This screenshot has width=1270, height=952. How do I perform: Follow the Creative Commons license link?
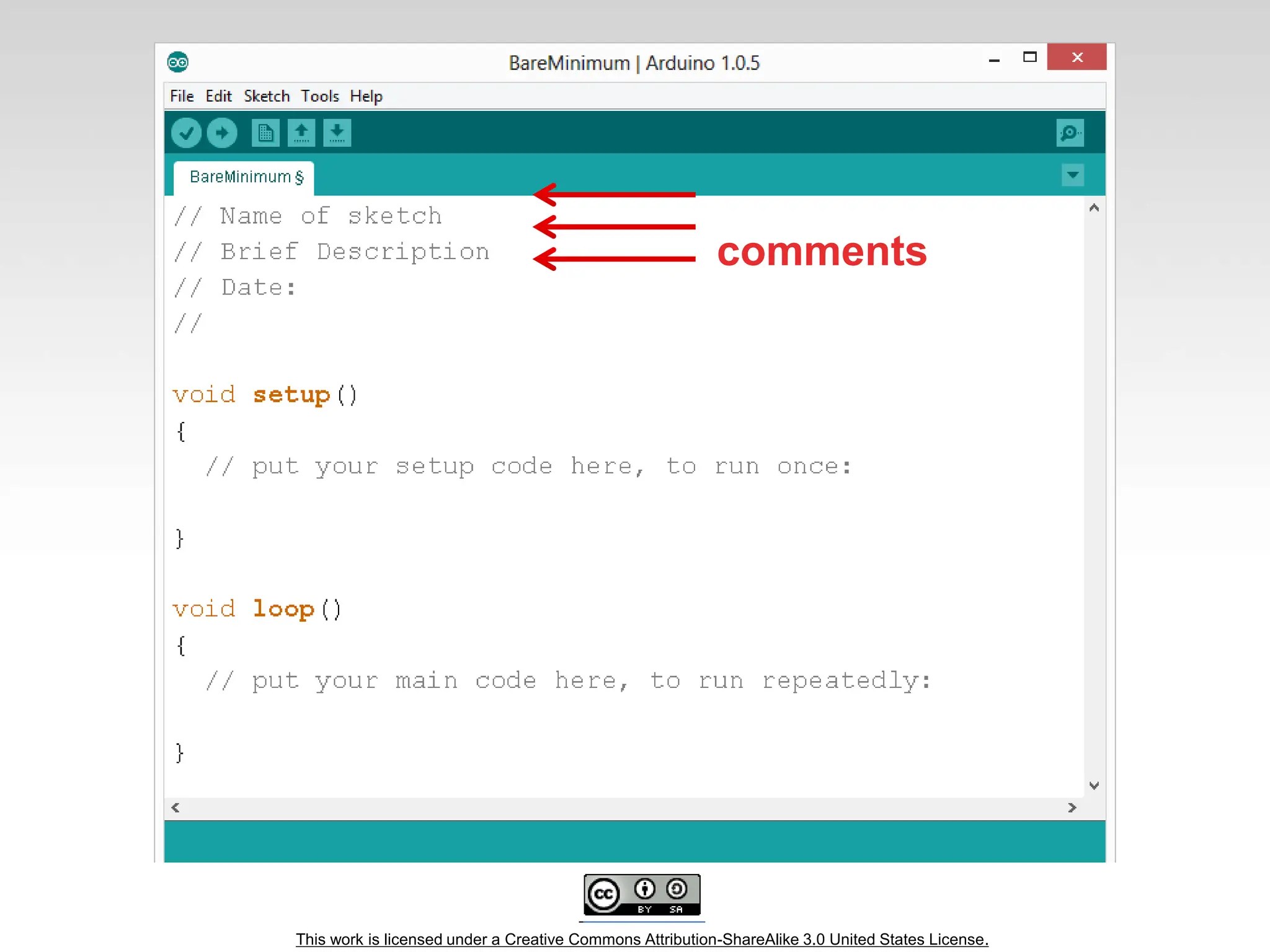click(x=642, y=940)
